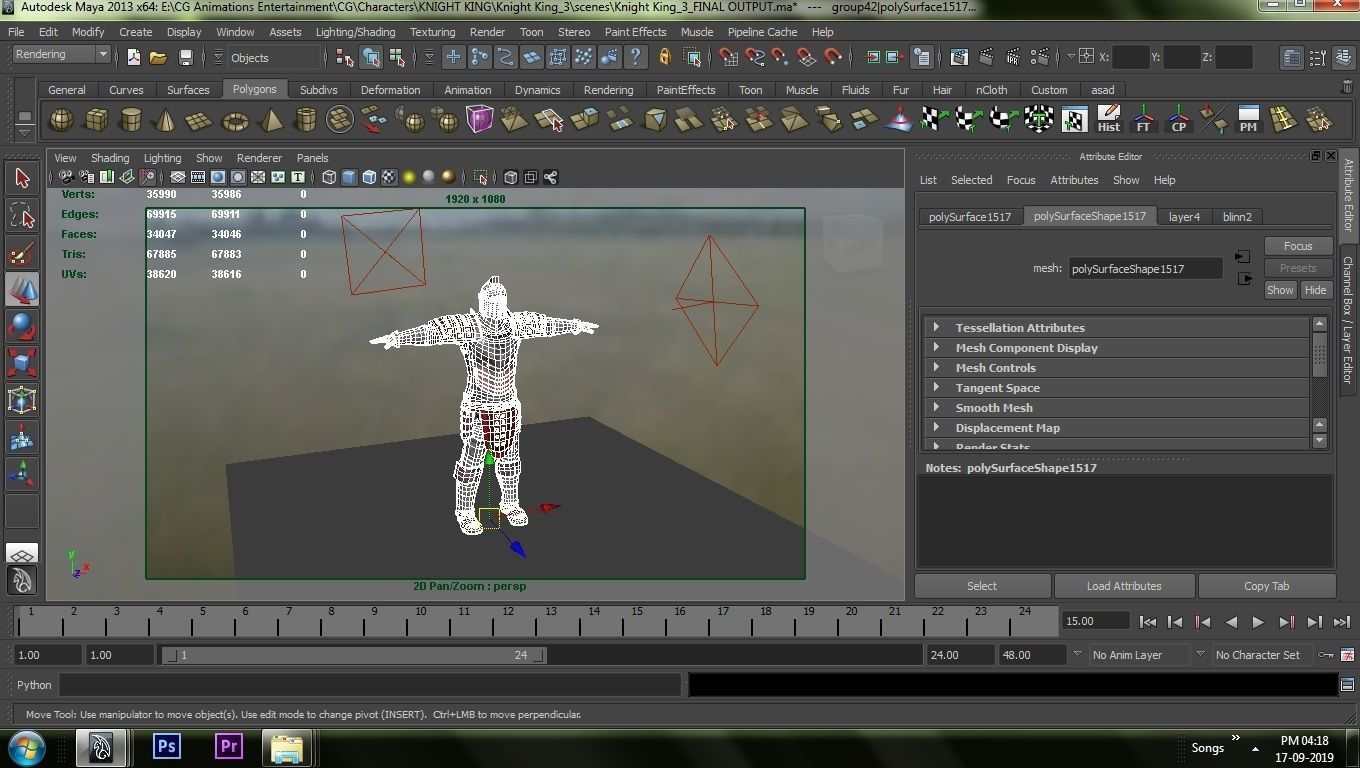This screenshot has height=768, width=1360.
Task: Click the help question mark icon
Action: 635,58
